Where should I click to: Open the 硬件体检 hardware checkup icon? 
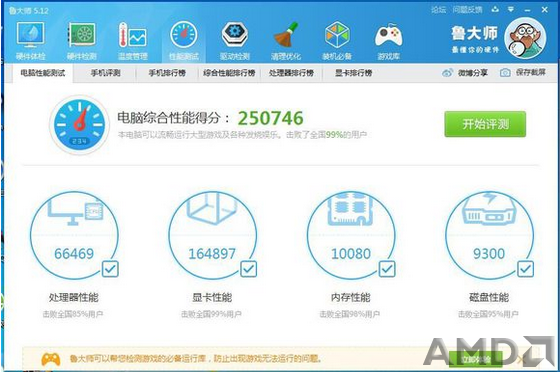30,40
